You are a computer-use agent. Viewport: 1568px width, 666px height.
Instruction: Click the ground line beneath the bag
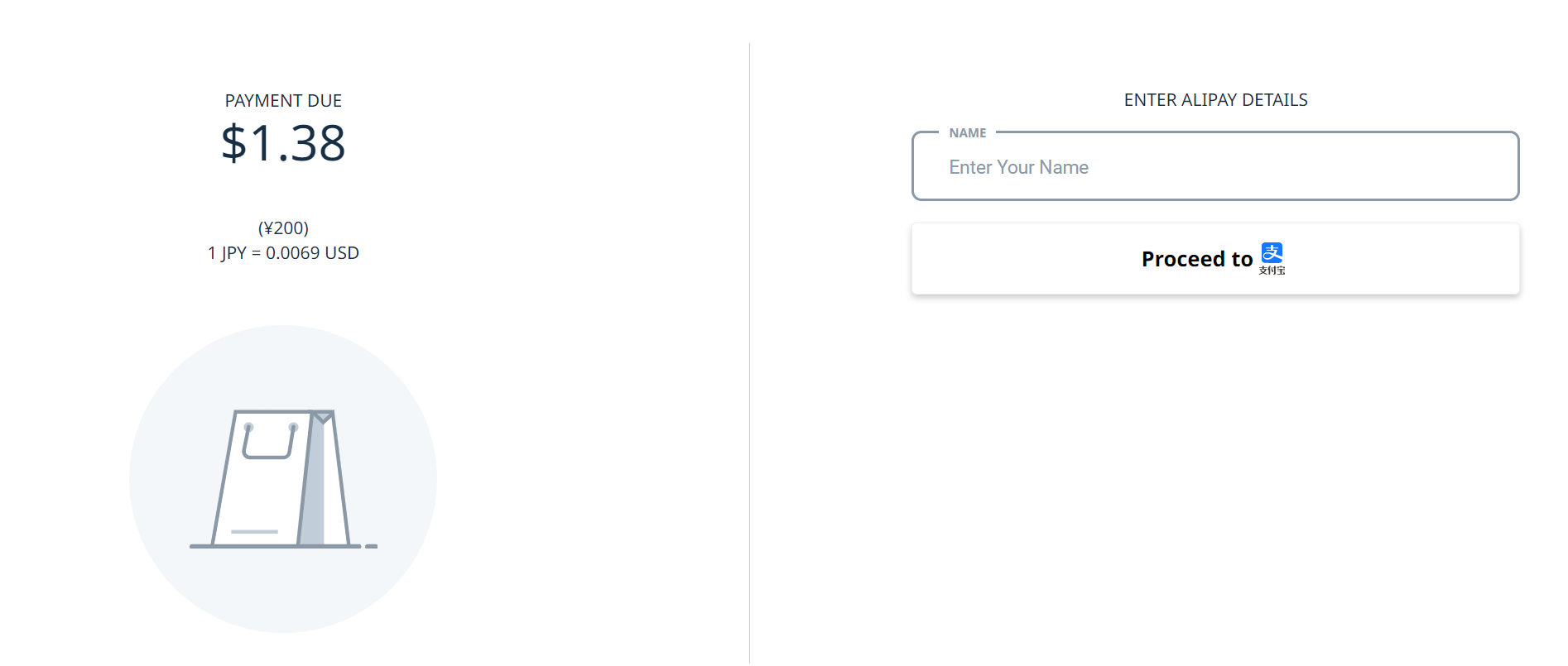pyautogui.click(x=275, y=546)
